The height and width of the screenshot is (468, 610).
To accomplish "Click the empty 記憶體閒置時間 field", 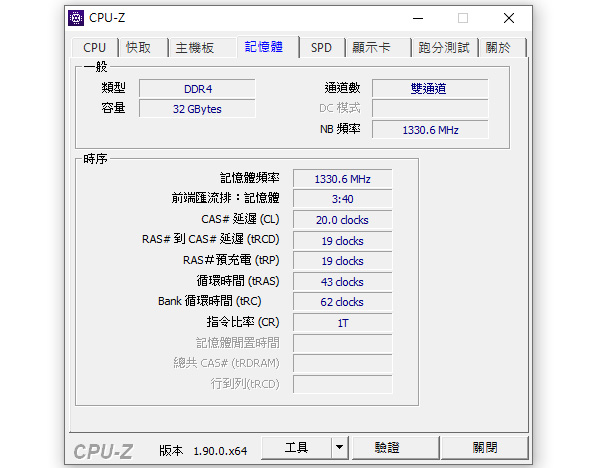I will pos(342,344).
